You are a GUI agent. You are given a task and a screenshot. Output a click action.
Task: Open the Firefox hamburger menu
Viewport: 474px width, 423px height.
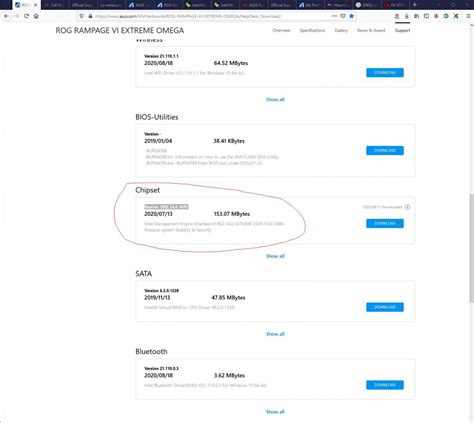point(468,16)
